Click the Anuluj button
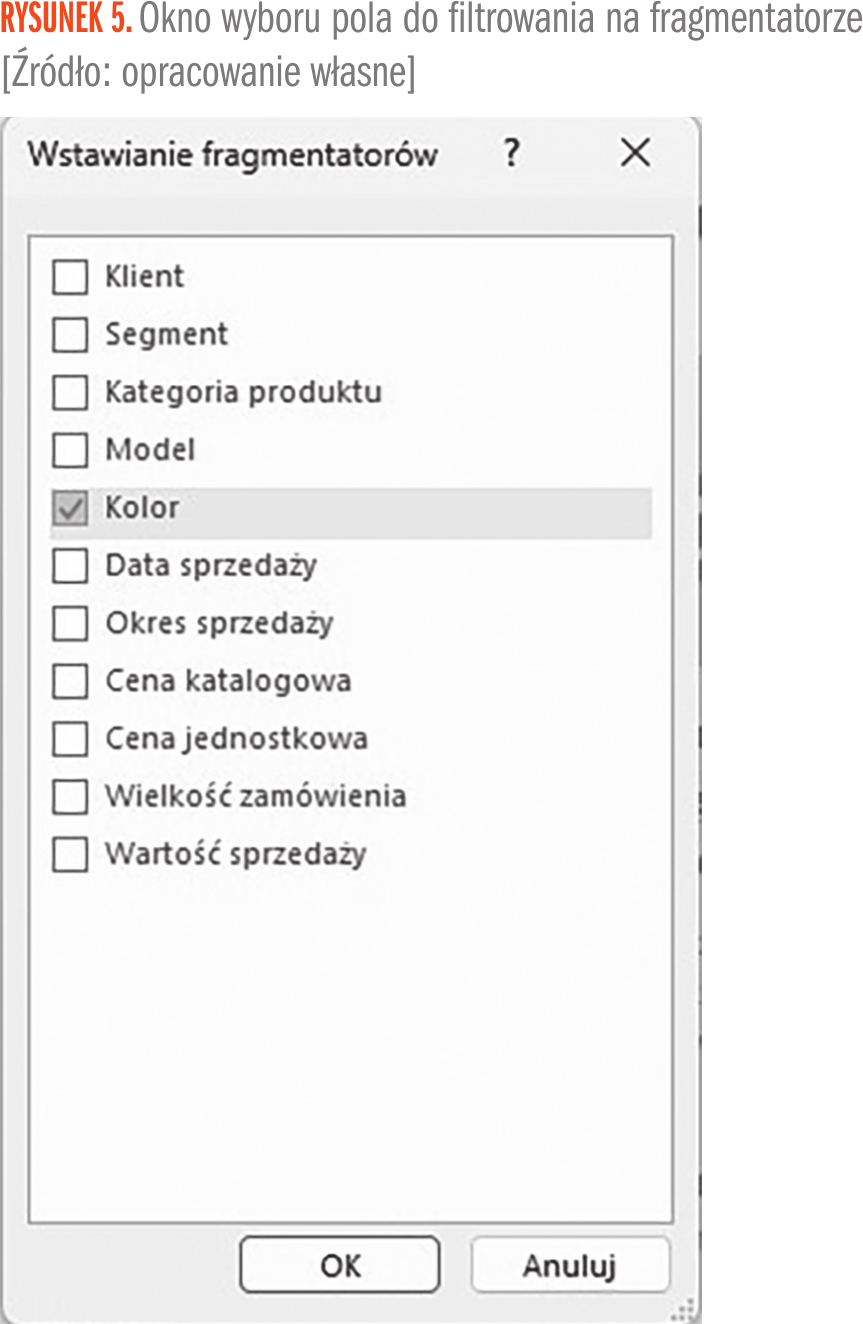 pos(569,1265)
